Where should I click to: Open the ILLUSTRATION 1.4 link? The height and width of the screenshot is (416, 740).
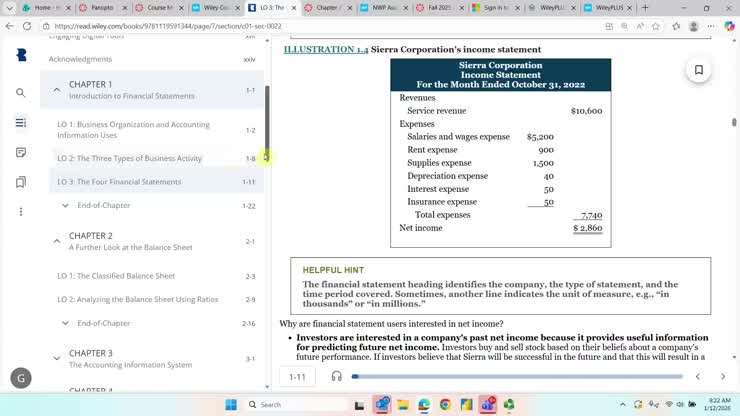tap(326, 50)
